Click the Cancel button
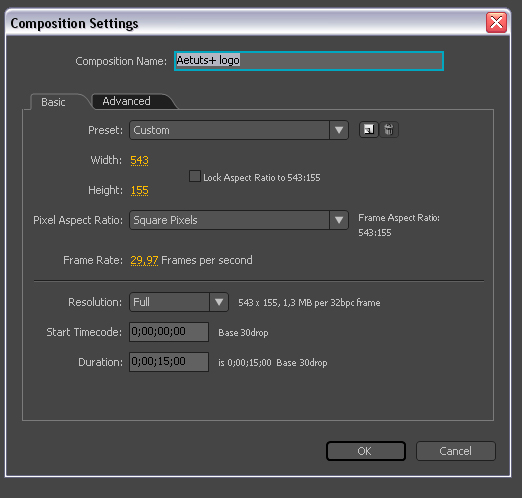522x498 pixels. (x=456, y=451)
